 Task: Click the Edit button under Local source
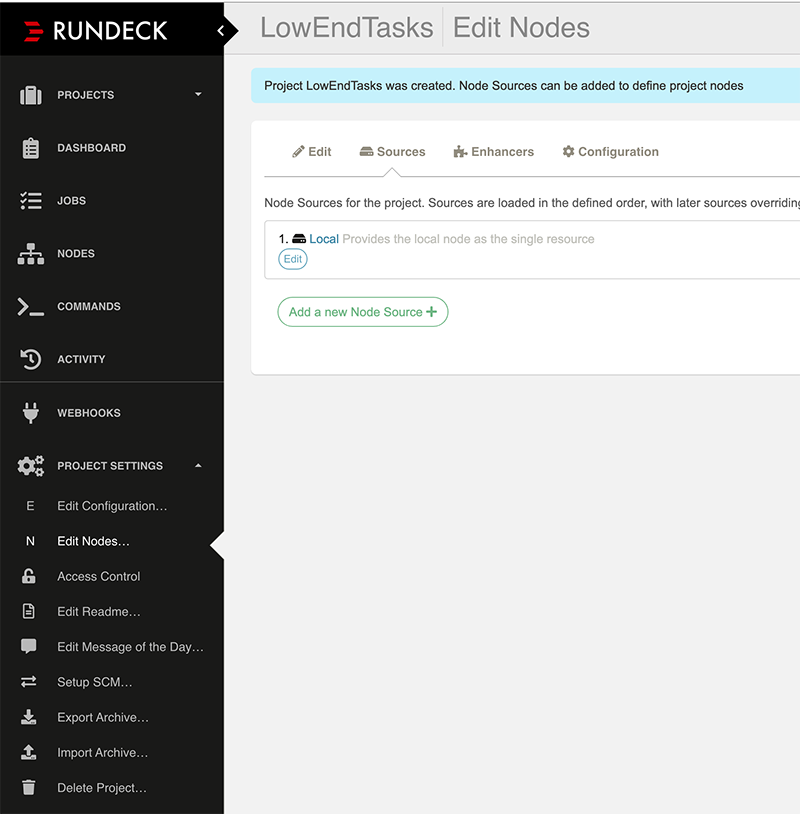[293, 259]
